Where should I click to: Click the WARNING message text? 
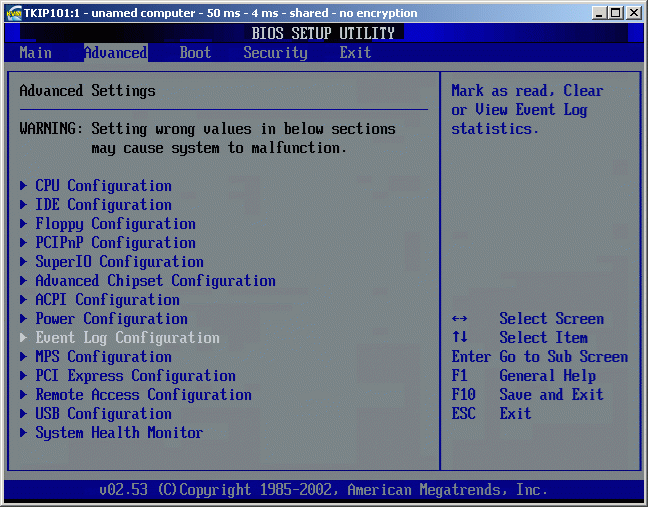tap(207, 138)
